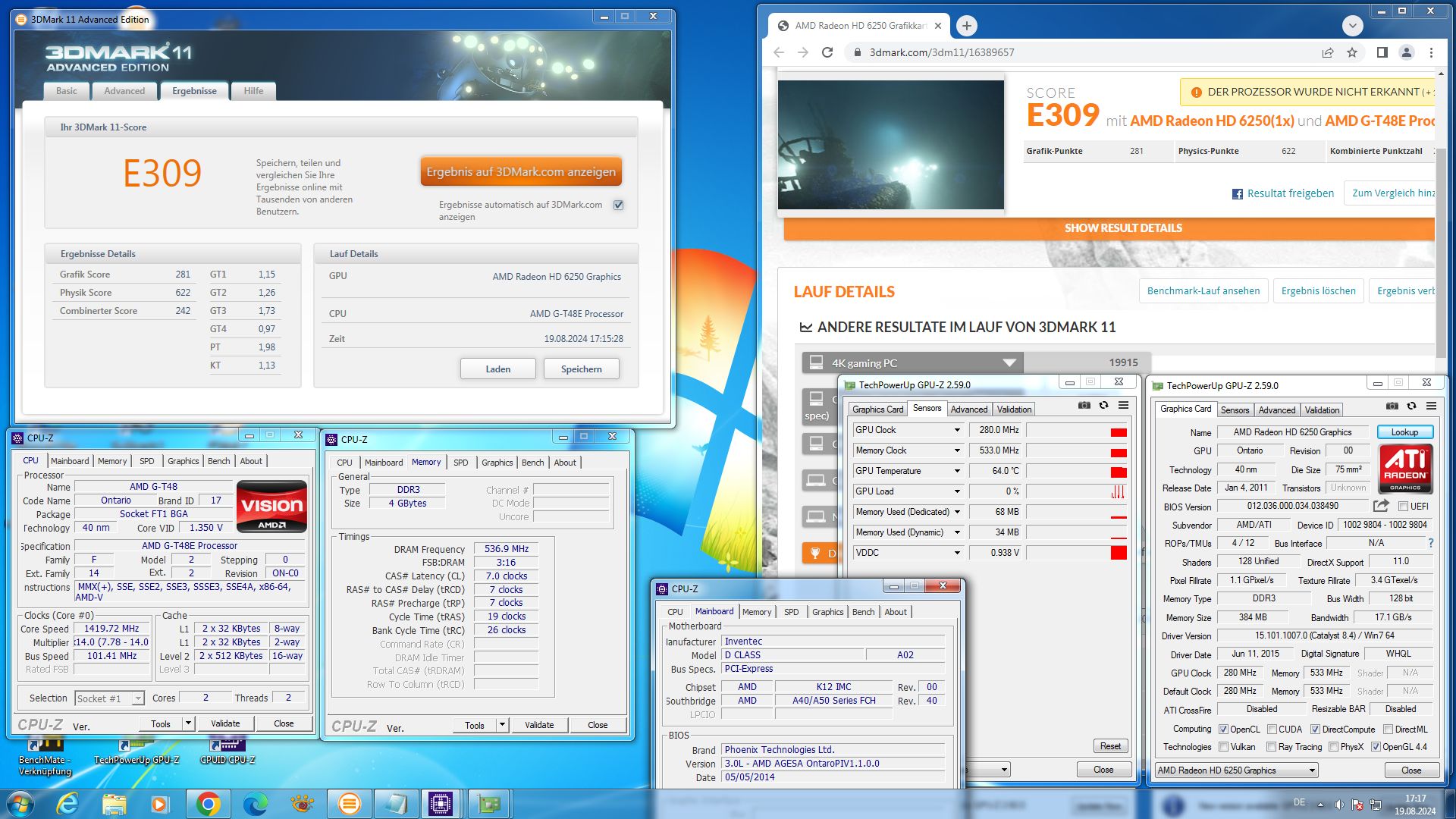Open the SPD tab in the CPU-Z Memory window
The height and width of the screenshot is (819, 1456).
pos(460,463)
